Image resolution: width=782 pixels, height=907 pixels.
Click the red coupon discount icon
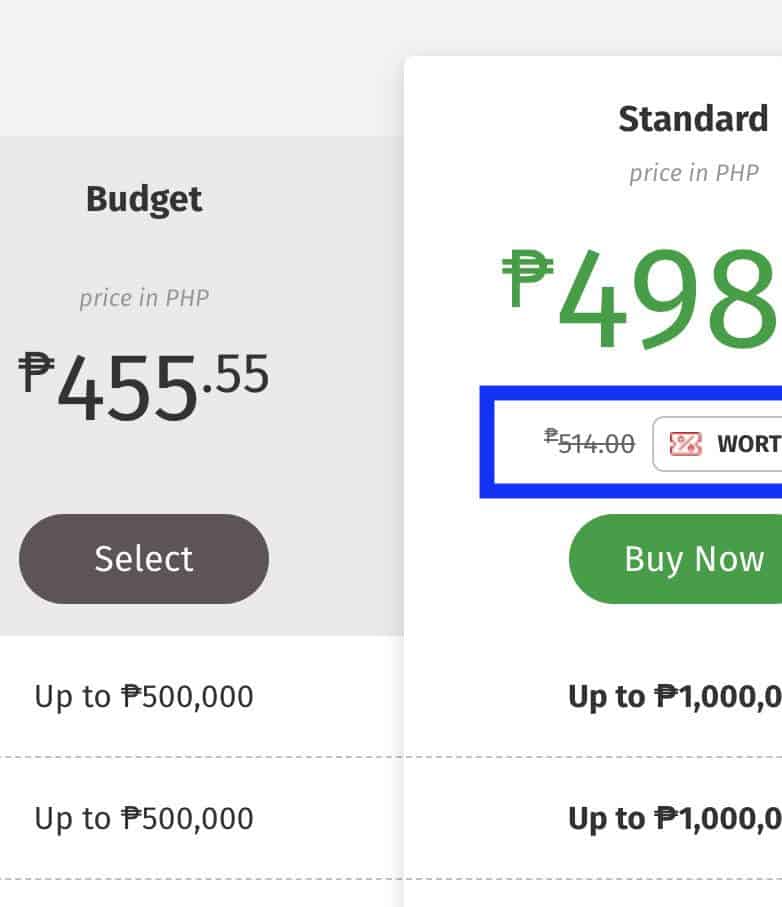(685, 443)
